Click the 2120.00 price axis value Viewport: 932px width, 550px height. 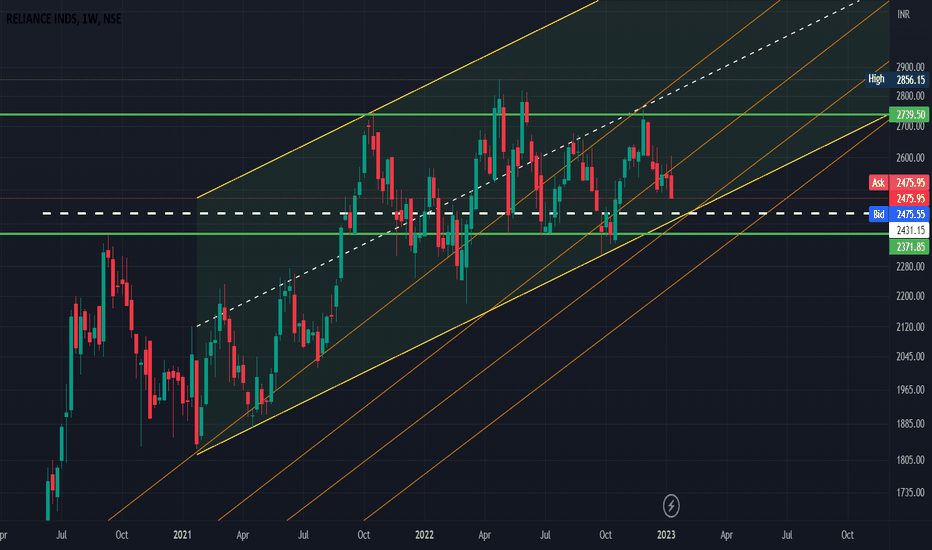tap(910, 326)
